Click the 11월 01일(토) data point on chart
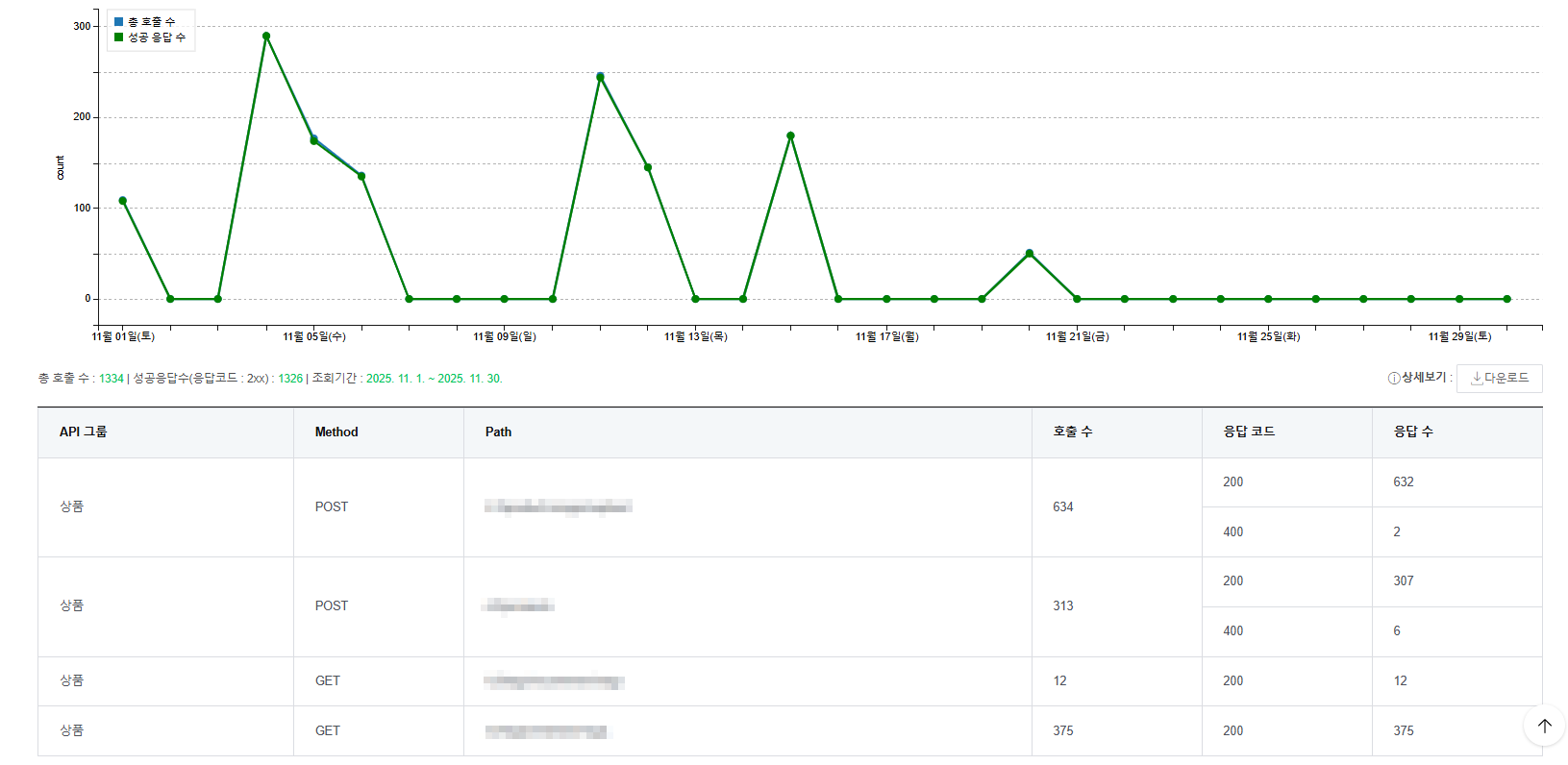This screenshot has width=1568, height=765. click(122, 201)
